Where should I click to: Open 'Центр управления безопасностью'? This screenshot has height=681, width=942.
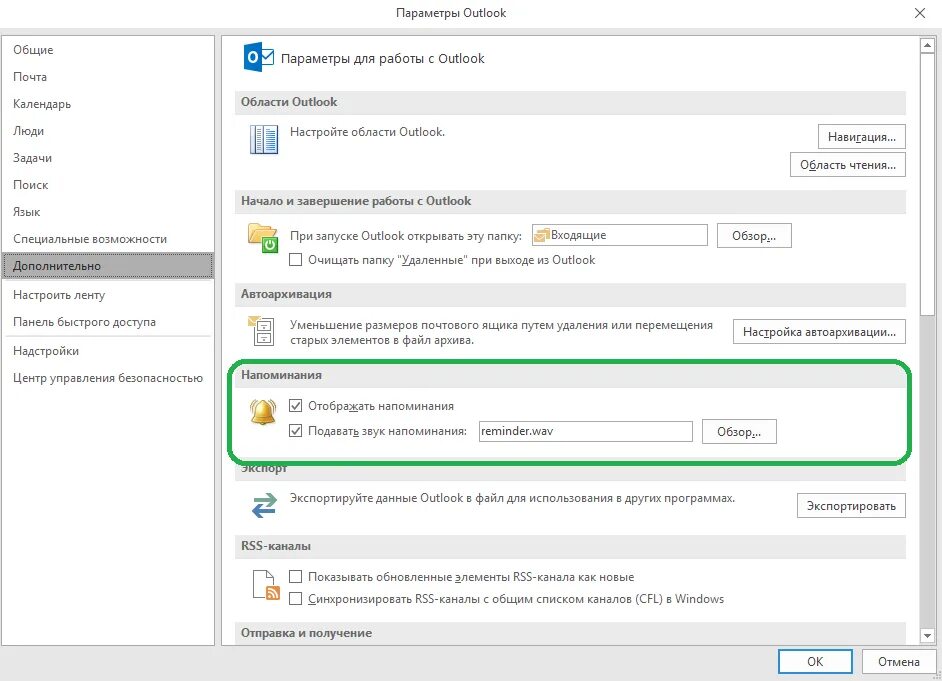[x=108, y=378]
